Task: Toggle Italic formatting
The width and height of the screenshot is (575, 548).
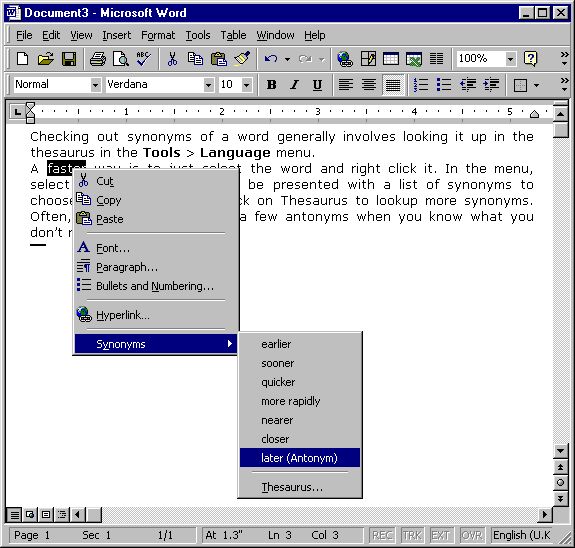Action: pos(294,85)
